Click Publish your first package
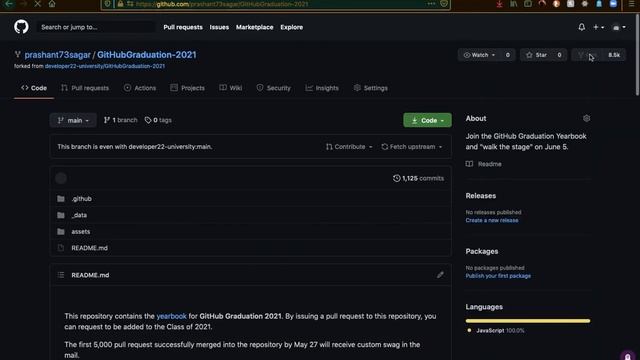The image size is (640, 360). point(498,276)
